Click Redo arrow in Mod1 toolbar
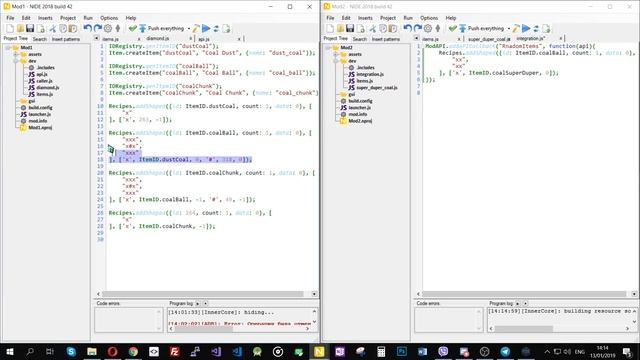Image resolution: width=640 pixels, height=360 pixels. pyautogui.click(x=98, y=29)
